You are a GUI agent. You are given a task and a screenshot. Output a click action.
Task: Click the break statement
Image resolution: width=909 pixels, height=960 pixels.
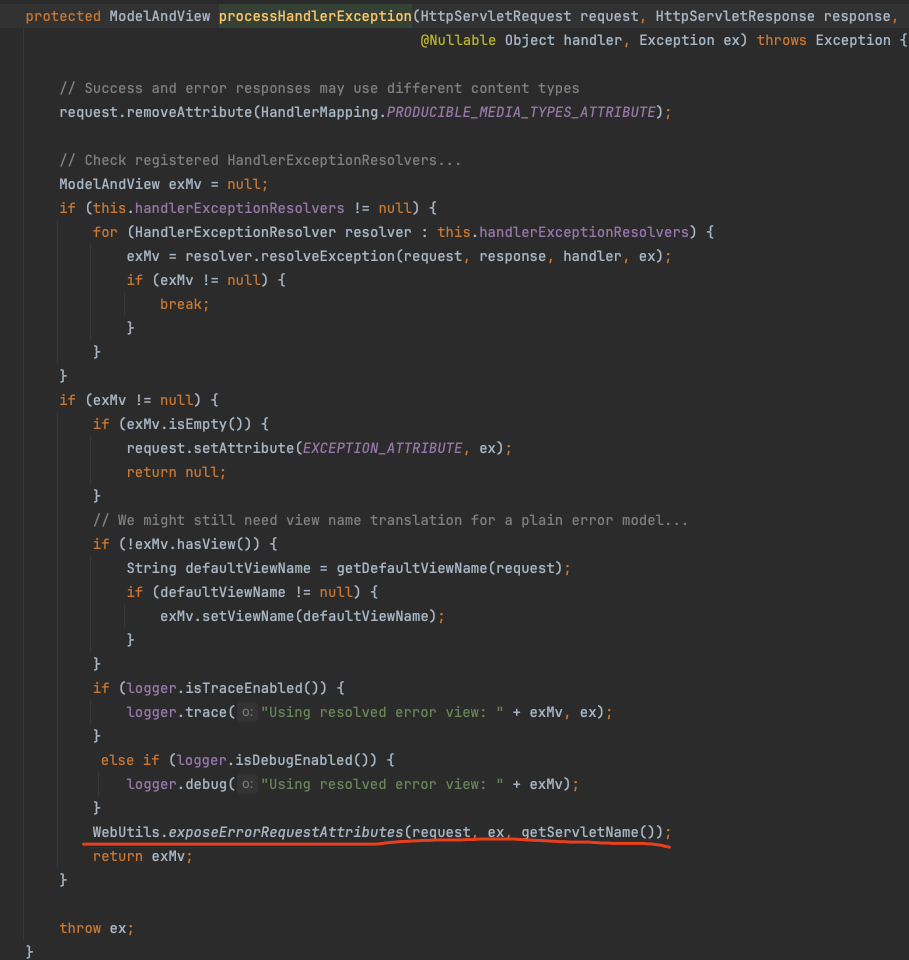184,304
